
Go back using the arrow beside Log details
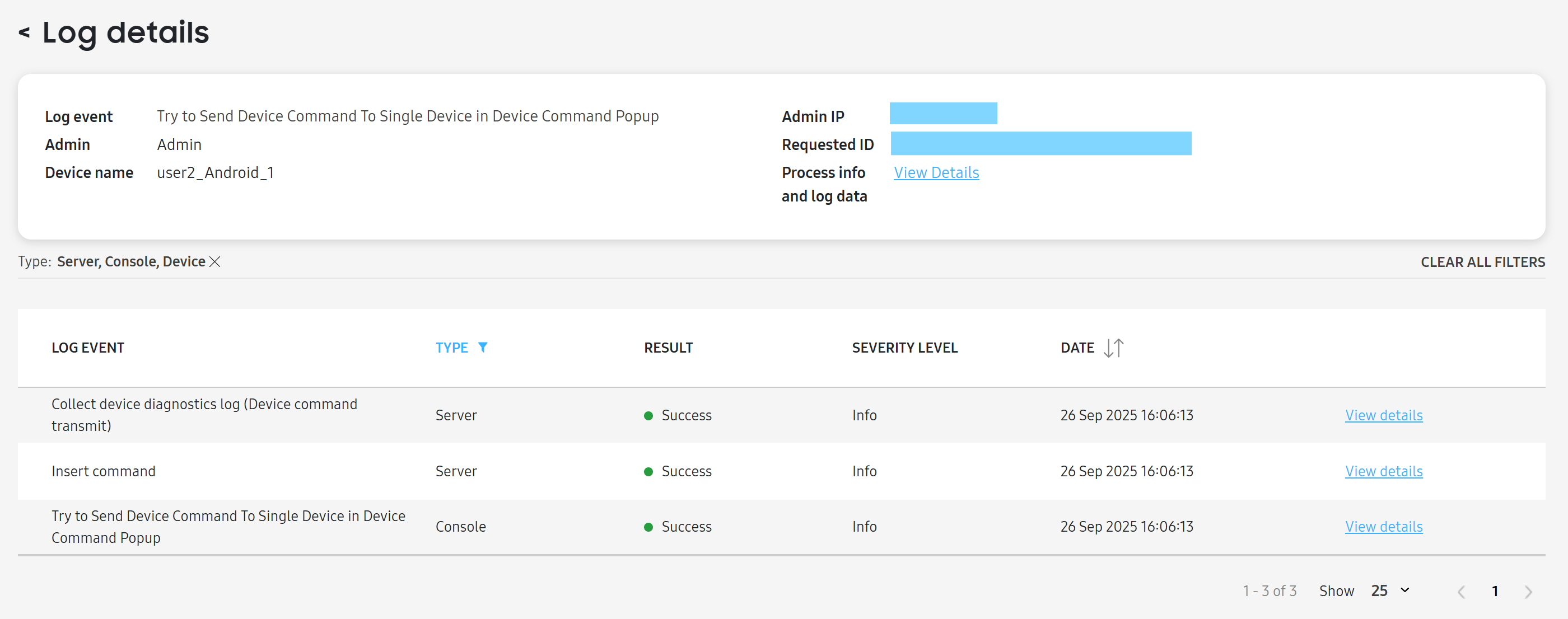click(x=24, y=33)
